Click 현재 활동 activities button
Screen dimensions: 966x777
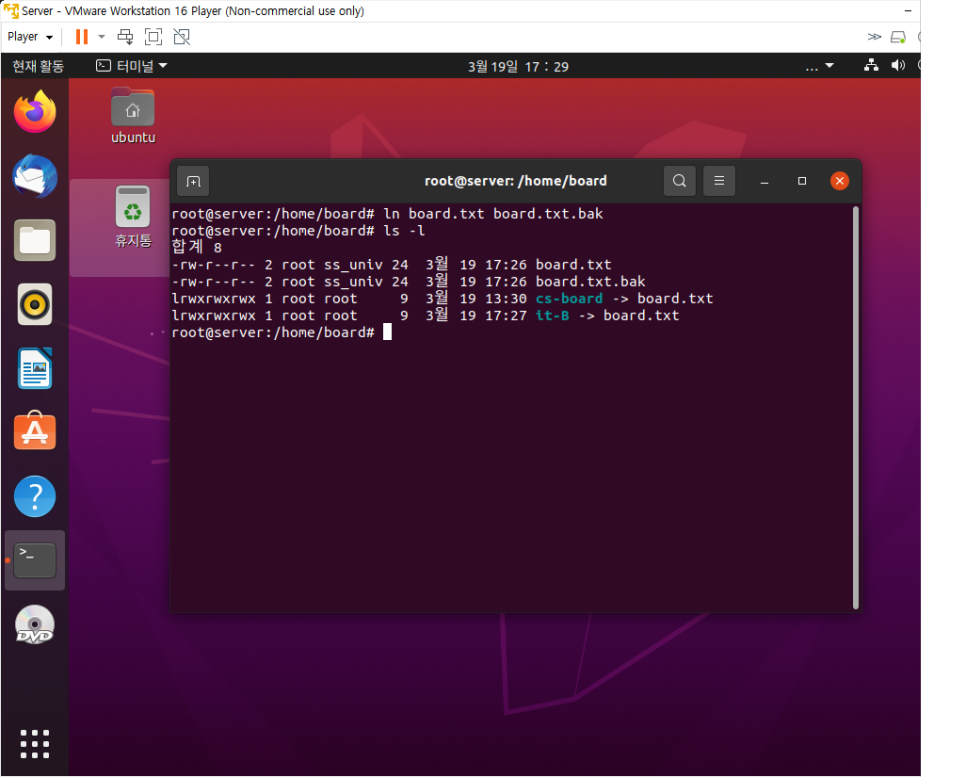[x=38, y=66]
